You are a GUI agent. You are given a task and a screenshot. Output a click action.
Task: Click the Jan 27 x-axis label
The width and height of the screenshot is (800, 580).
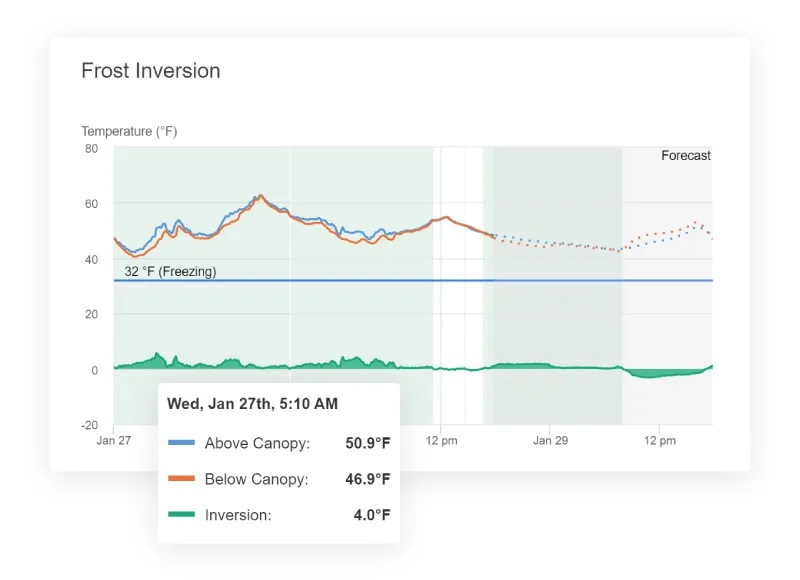pyautogui.click(x=113, y=440)
